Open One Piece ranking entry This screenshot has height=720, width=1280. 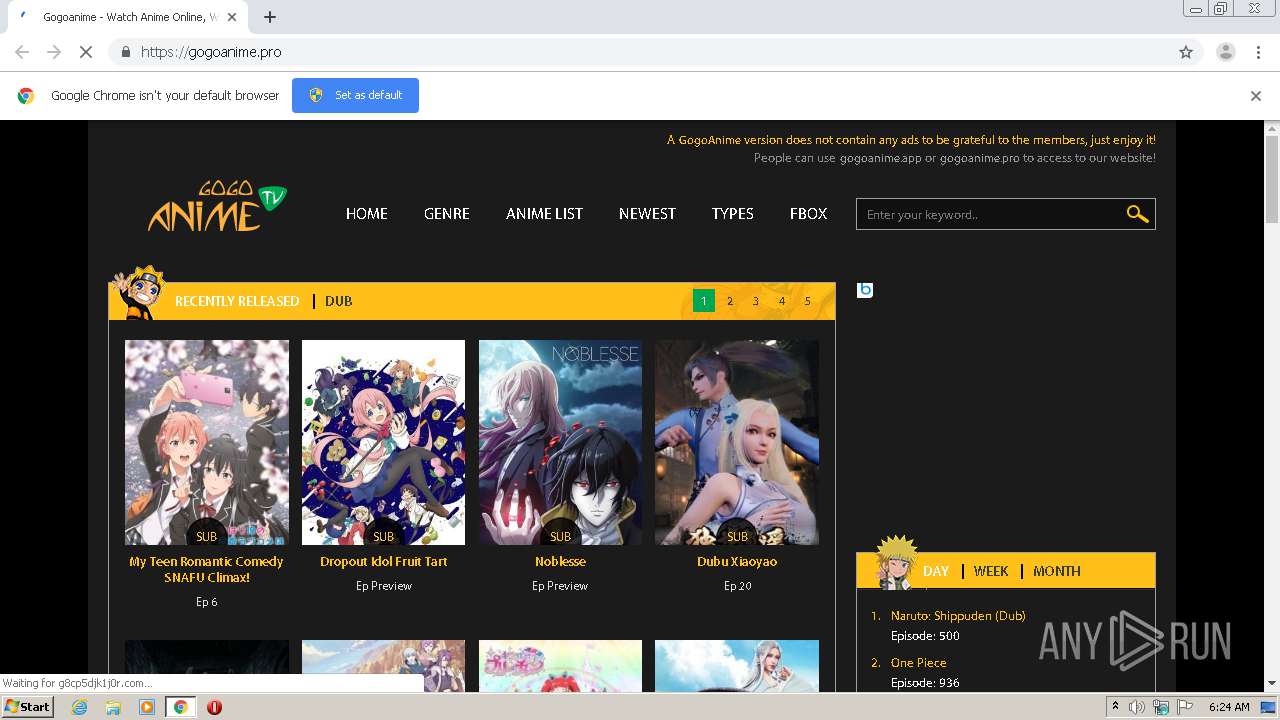pos(918,663)
